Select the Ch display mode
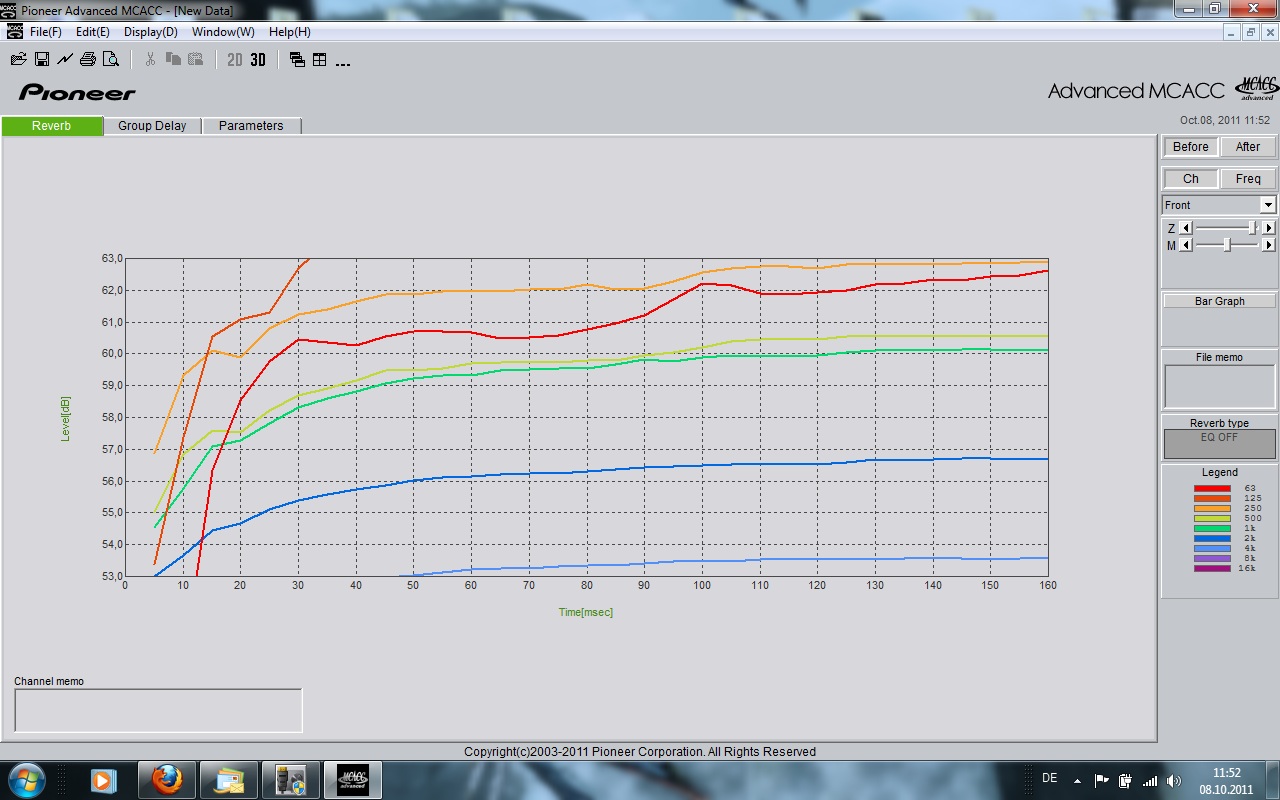Screen dimensions: 1280x800 pos(1190,179)
